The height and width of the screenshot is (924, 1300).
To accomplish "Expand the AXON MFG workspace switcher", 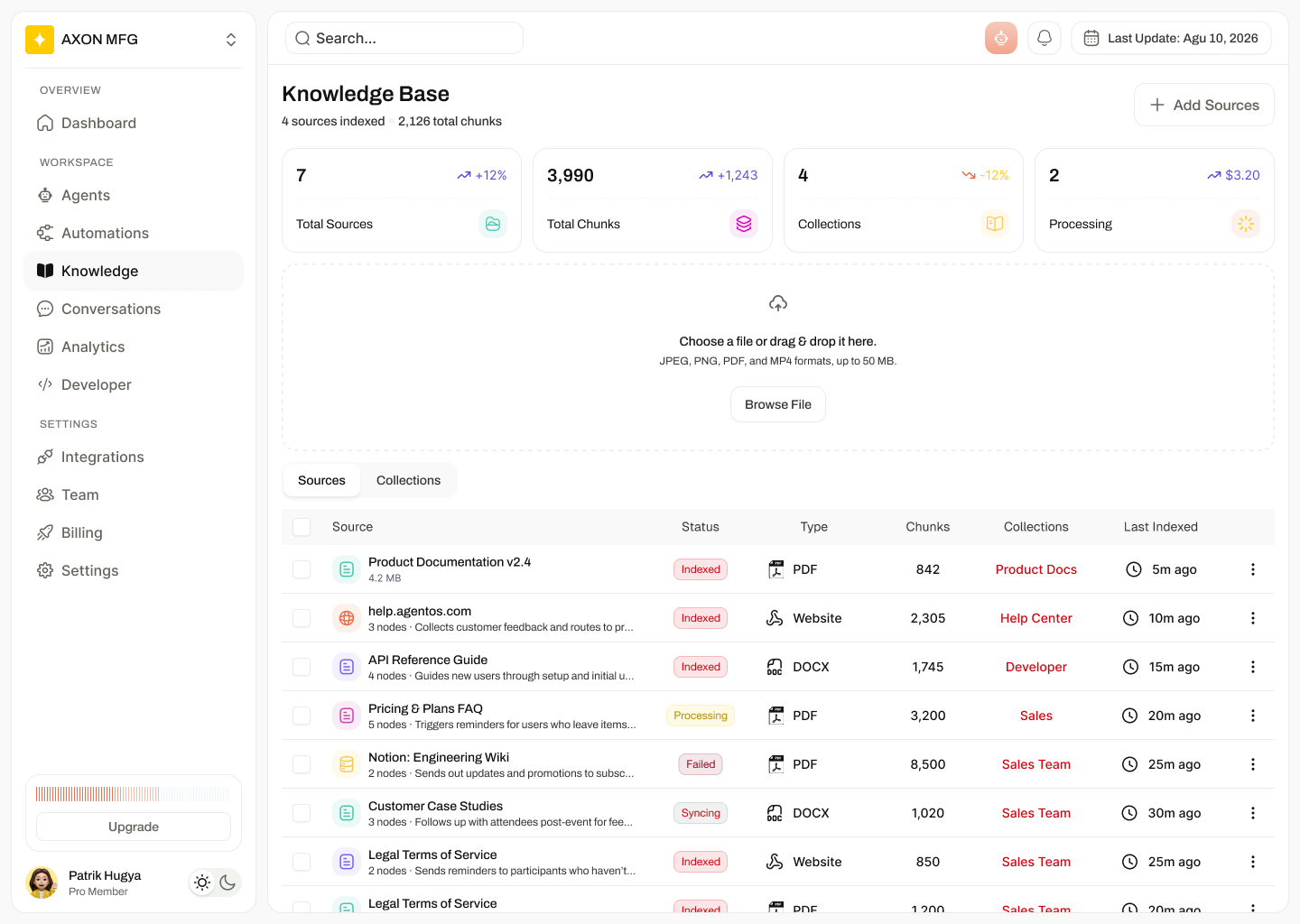I will click(x=231, y=40).
